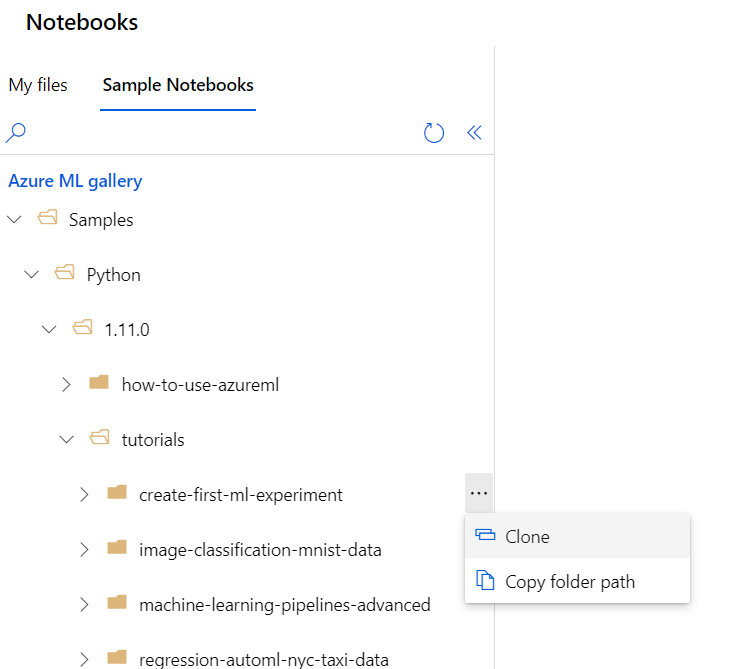Expand the create-first-ml-experiment chevron
Screen dimensions: 754x669
click(x=84, y=494)
